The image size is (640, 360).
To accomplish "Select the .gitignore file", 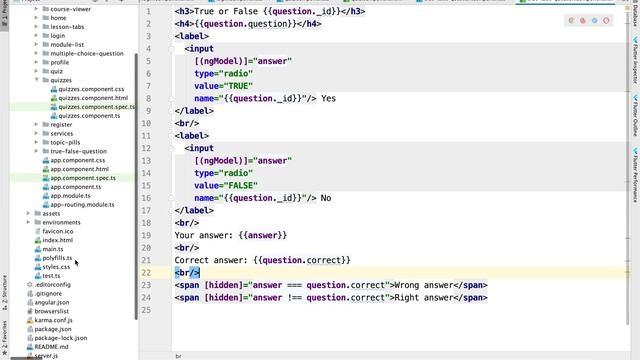I will [48, 293].
